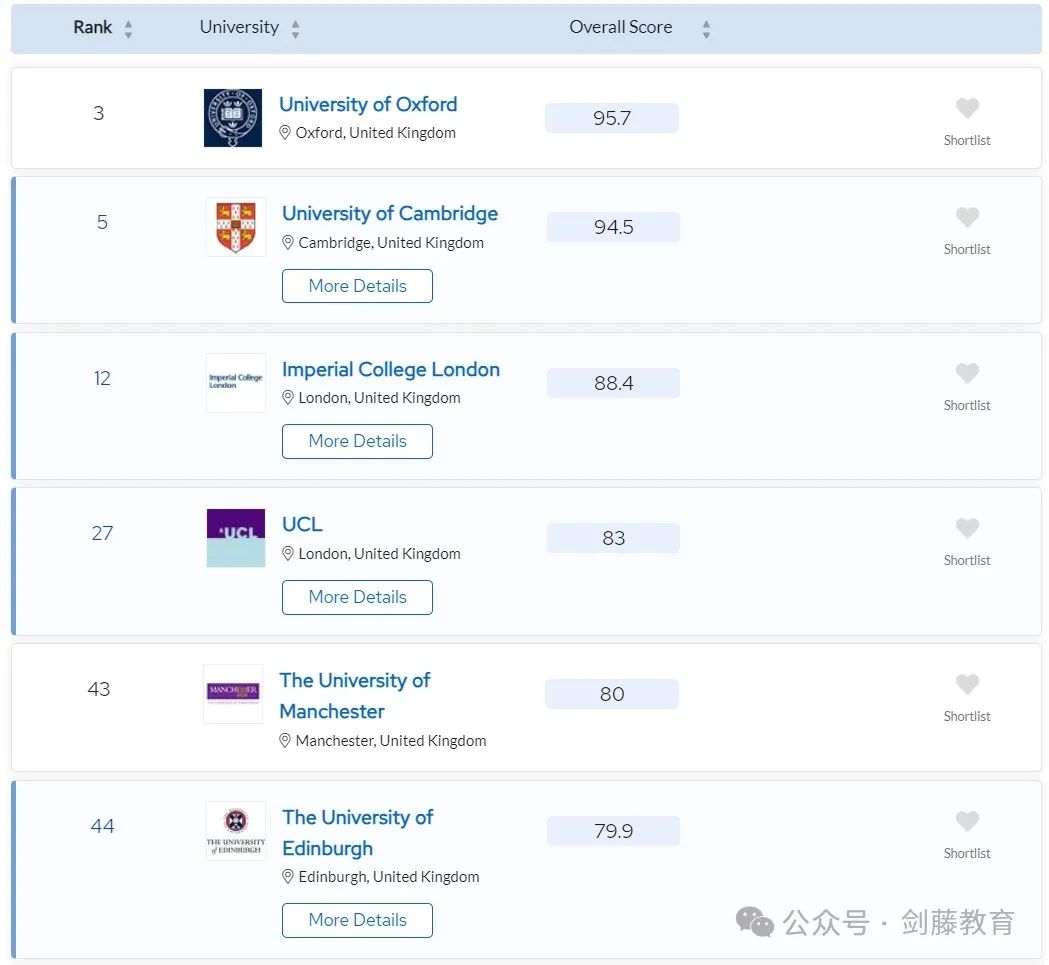Click rank number 3 for Oxford
The width and height of the screenshot is (1049, 965).
tap(98, 113)
